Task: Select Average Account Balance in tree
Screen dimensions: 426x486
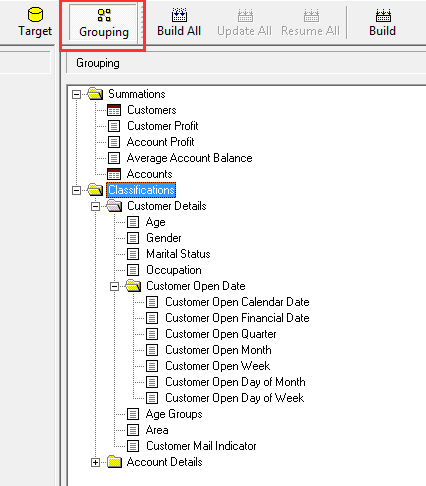Action: click(189, 158)
